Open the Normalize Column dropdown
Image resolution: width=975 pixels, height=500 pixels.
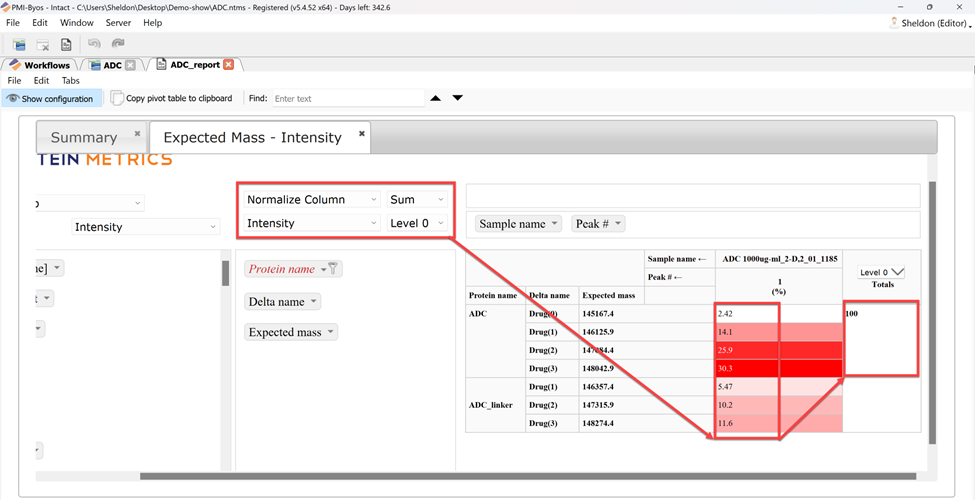click(x=312, y=199)
